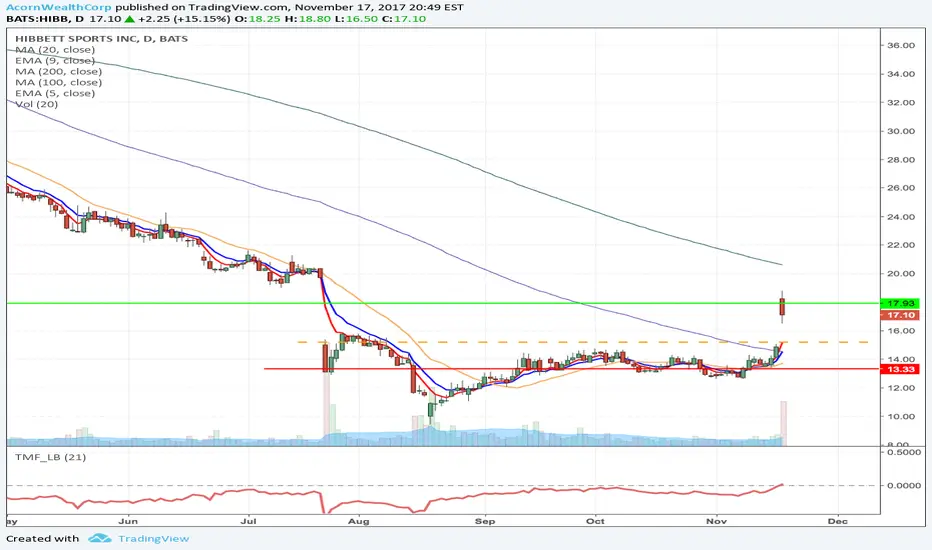The width and height of the screenshot is (932, 550).
Task: Click the Aug date axis label
Action: click(358, 521)
